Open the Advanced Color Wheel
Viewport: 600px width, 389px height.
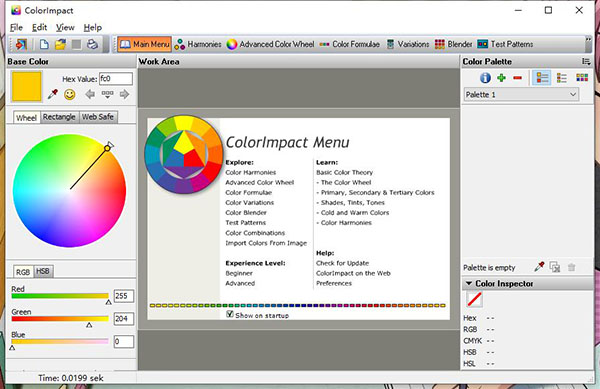tap(271, 44)
